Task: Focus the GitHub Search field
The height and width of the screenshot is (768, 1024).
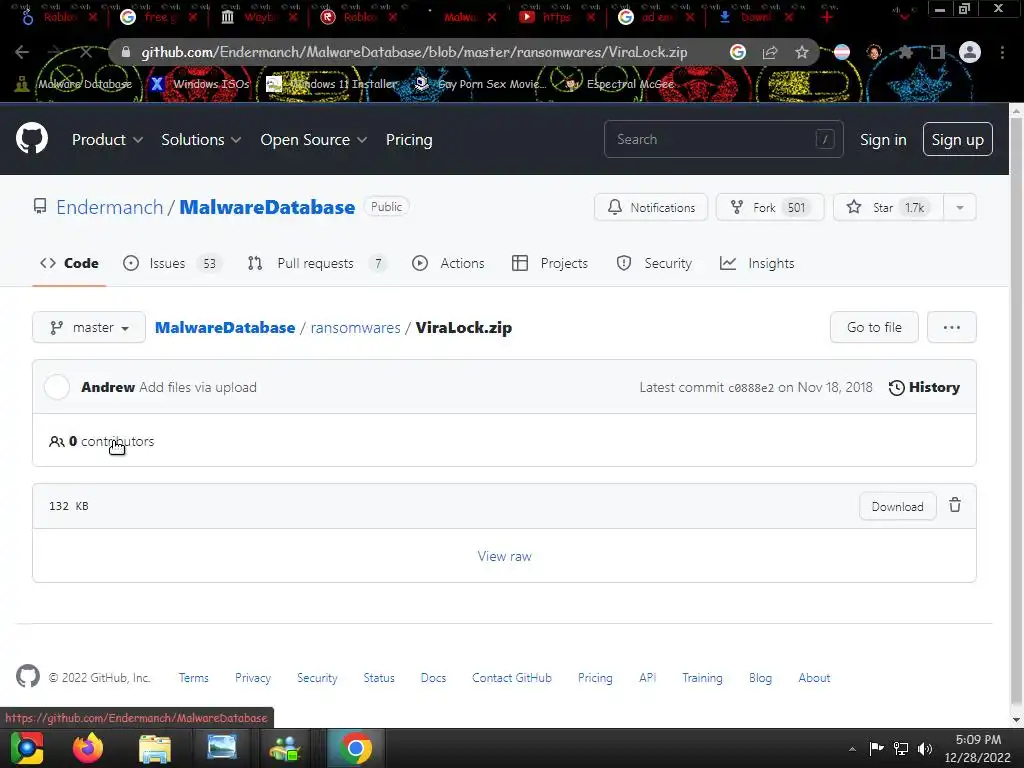Action: click(x=724, y=139)
